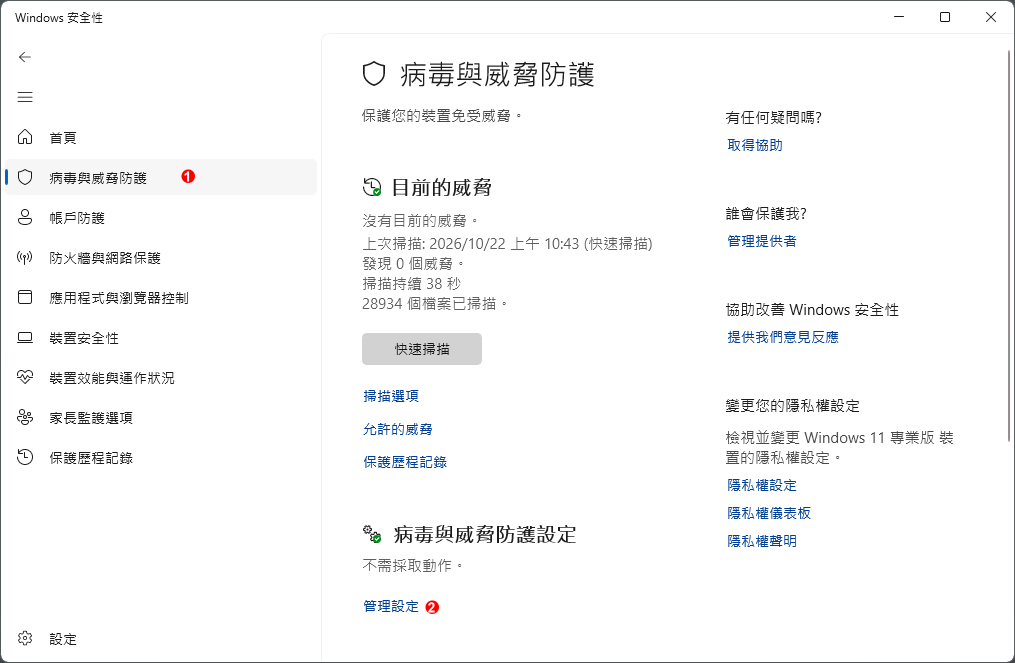
Task: Click the 上次掃描 date line
Action: tap(508, 243)
